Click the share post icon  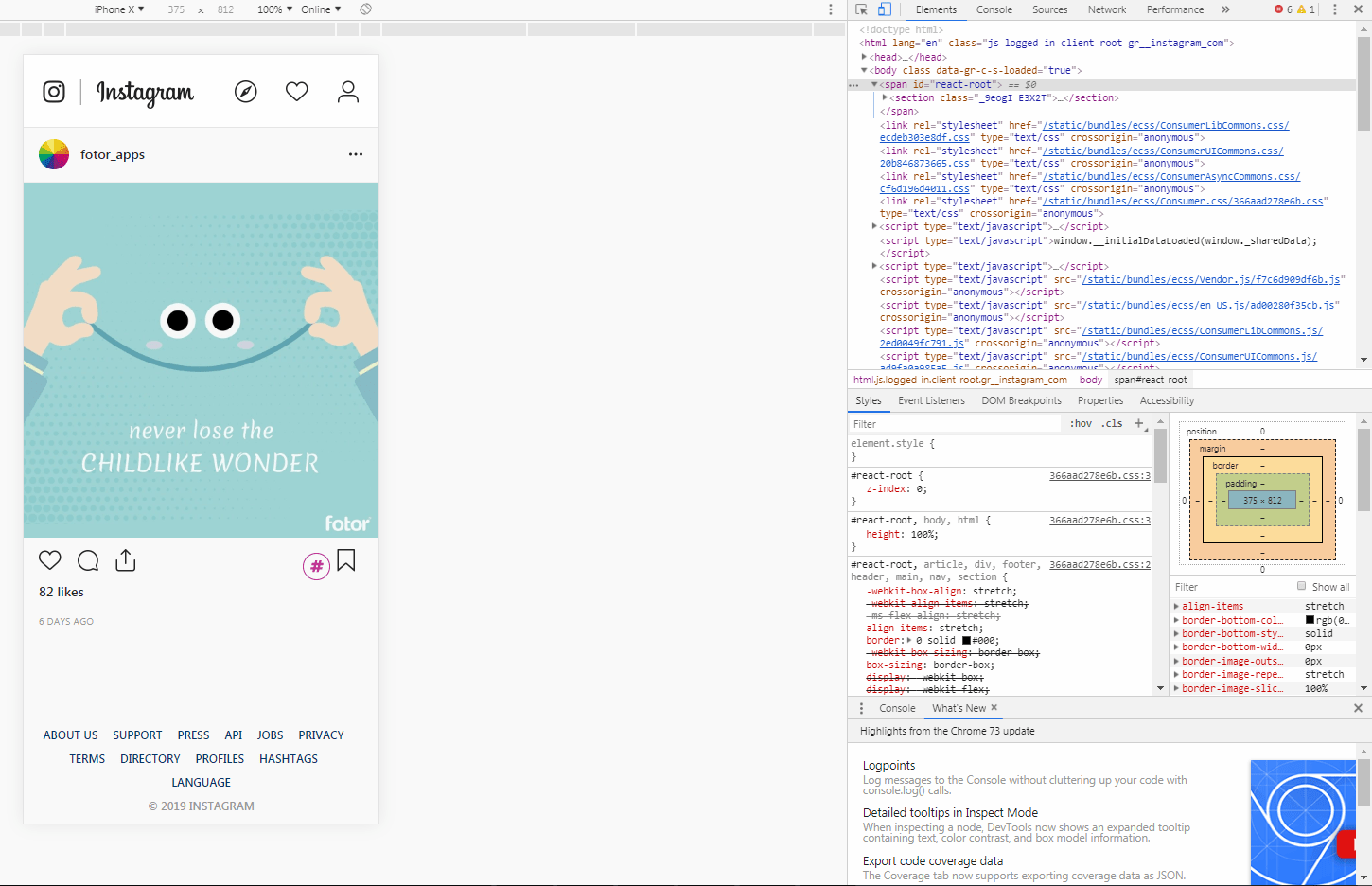click(126, 560)
